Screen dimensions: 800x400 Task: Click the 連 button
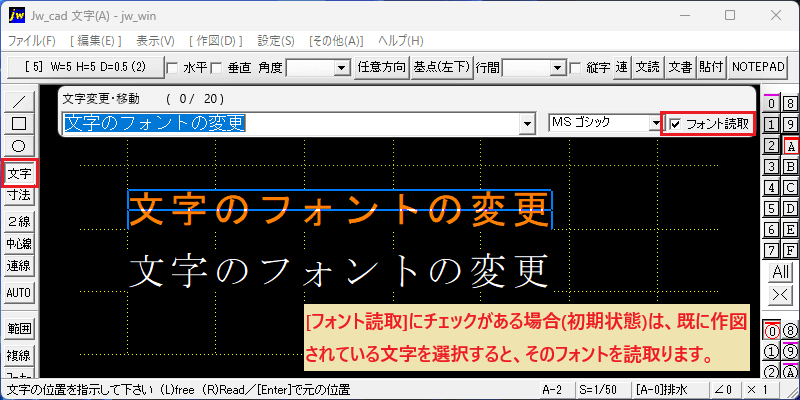[621, 67]
